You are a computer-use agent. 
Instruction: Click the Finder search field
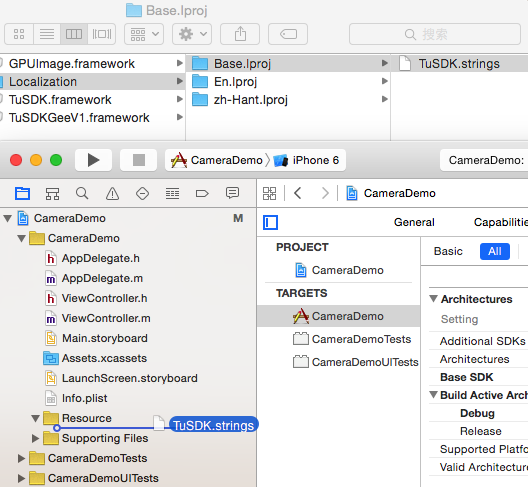pyautogui.click(x=435, y=34)
